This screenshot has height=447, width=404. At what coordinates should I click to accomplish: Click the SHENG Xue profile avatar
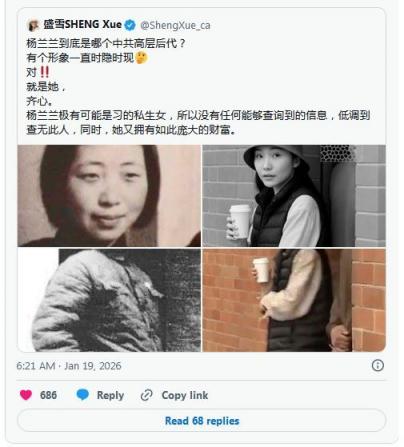33,25
